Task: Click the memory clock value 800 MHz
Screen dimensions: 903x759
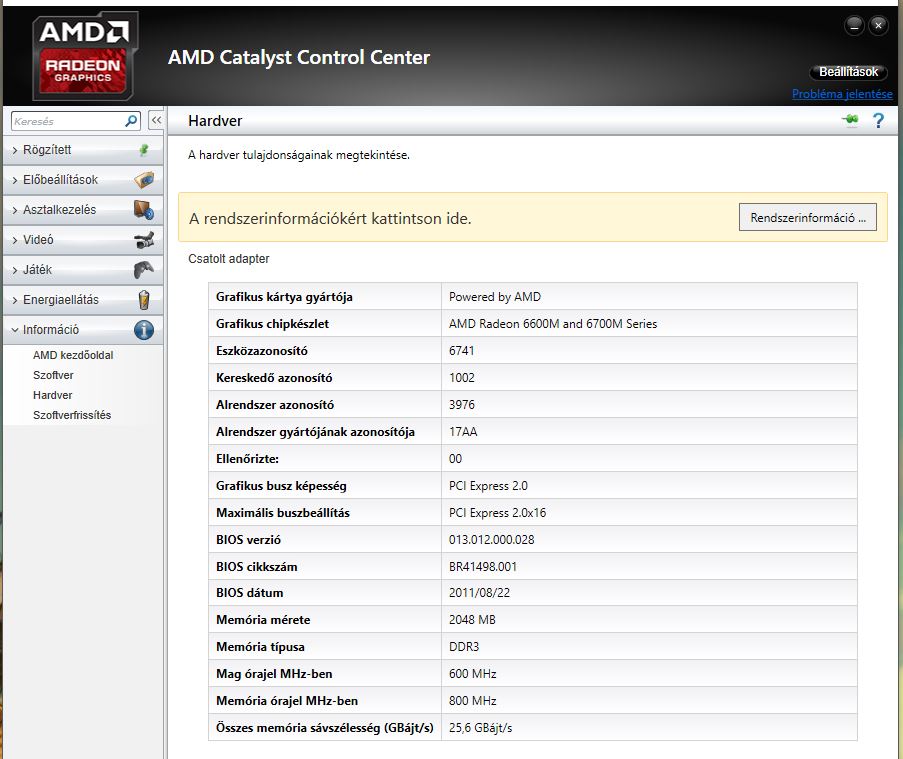Action: tap(472, 701)
